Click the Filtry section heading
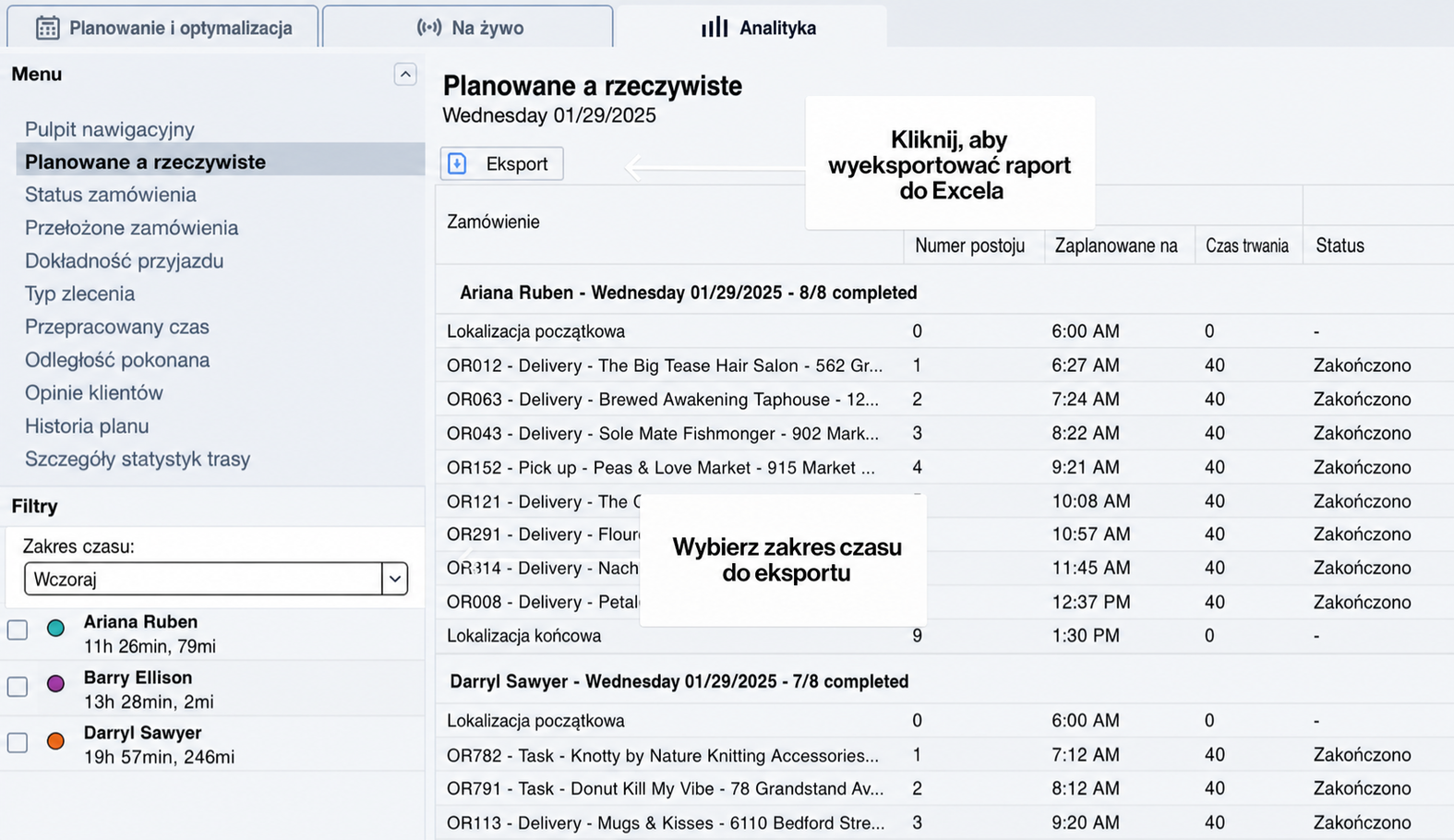 pyautogui.click(x=34, y=506)
